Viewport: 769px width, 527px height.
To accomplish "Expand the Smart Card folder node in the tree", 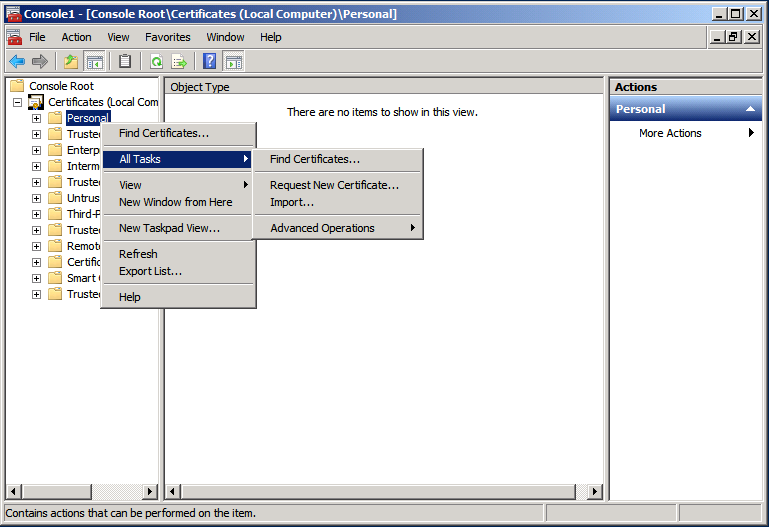I will click(36, 278).
